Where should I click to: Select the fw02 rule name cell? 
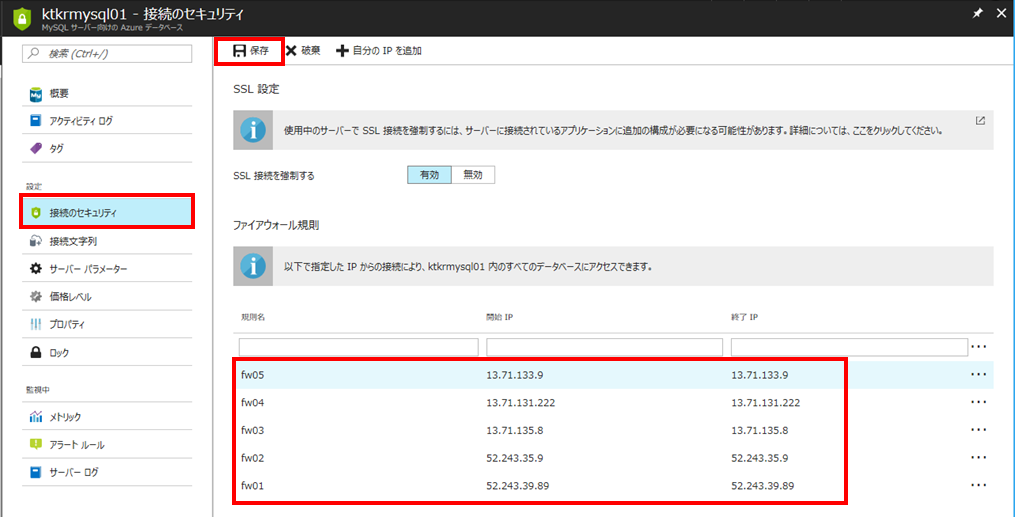[x=252, y=457]
